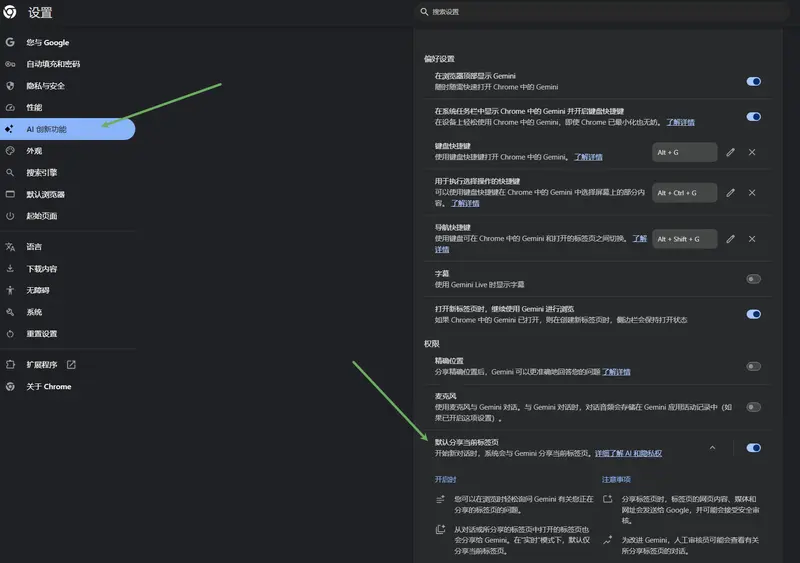Click the external-link icon next to 扩展程序
Viewport: 800px width, 563px height.
(x=71, y=364)
